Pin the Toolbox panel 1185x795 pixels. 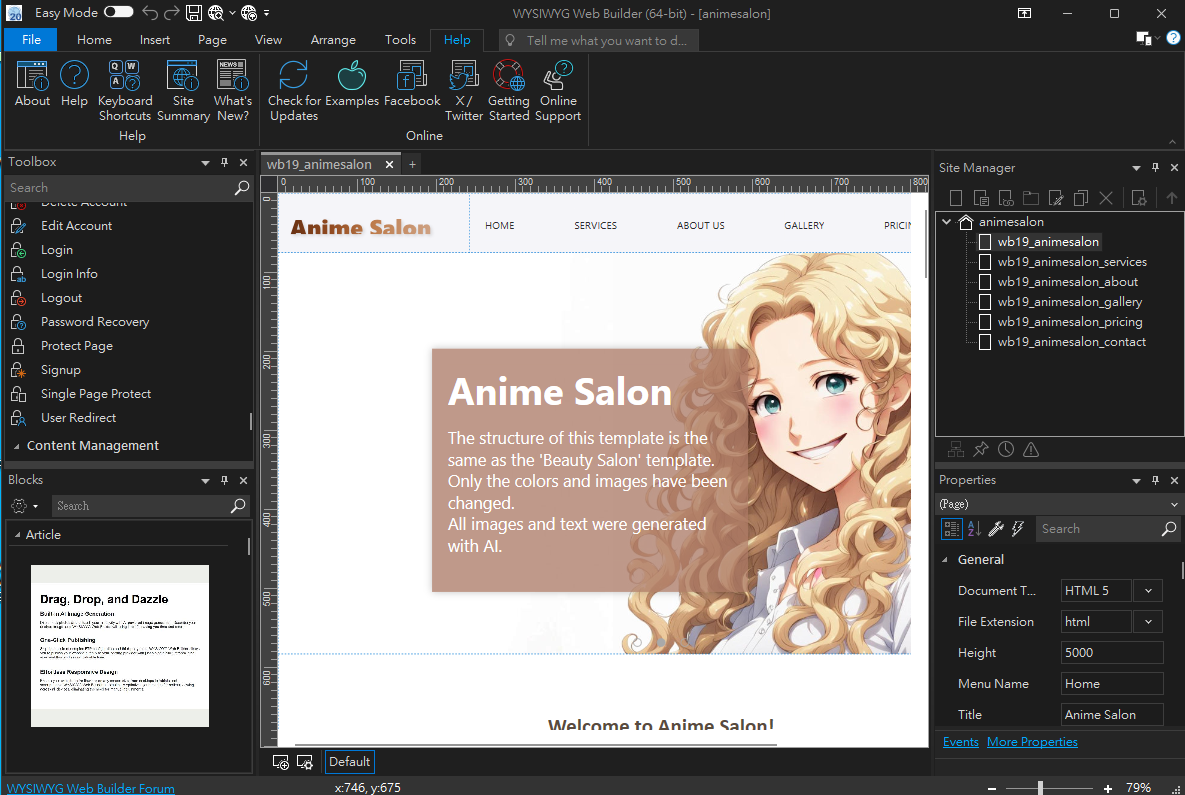pos(224,161)
